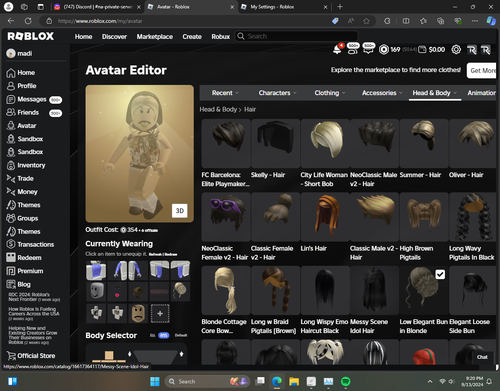Click the browser favorites star icon
500x391 pixels.
[x=366, y=21]
